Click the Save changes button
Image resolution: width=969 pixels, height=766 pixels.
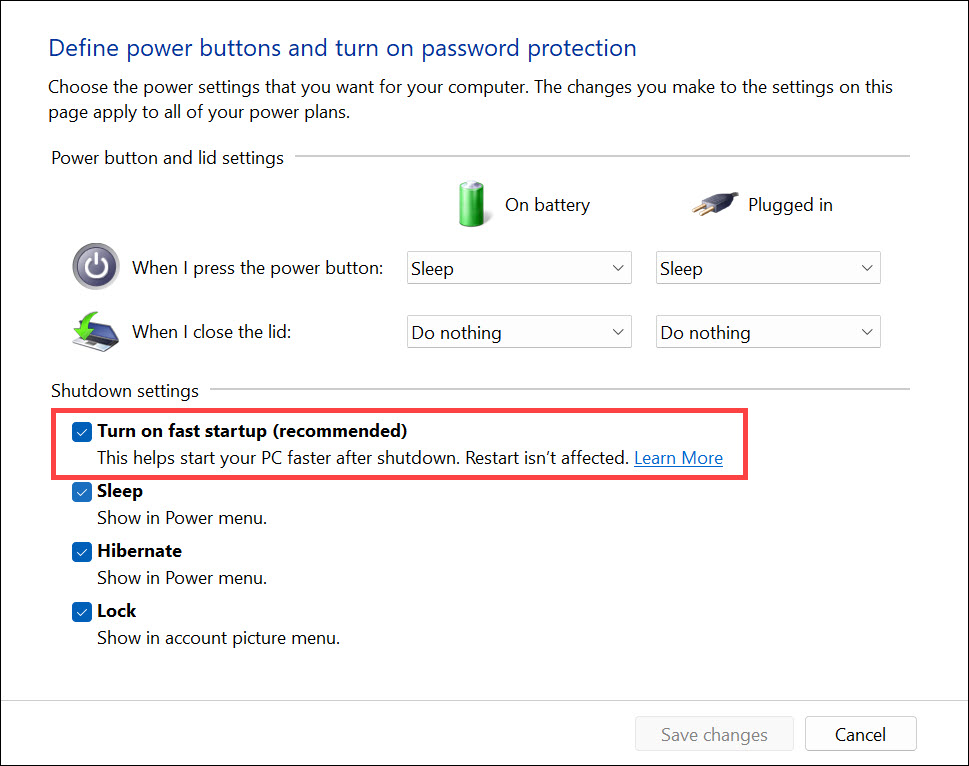pyautogui.click(x=714, y=735)
